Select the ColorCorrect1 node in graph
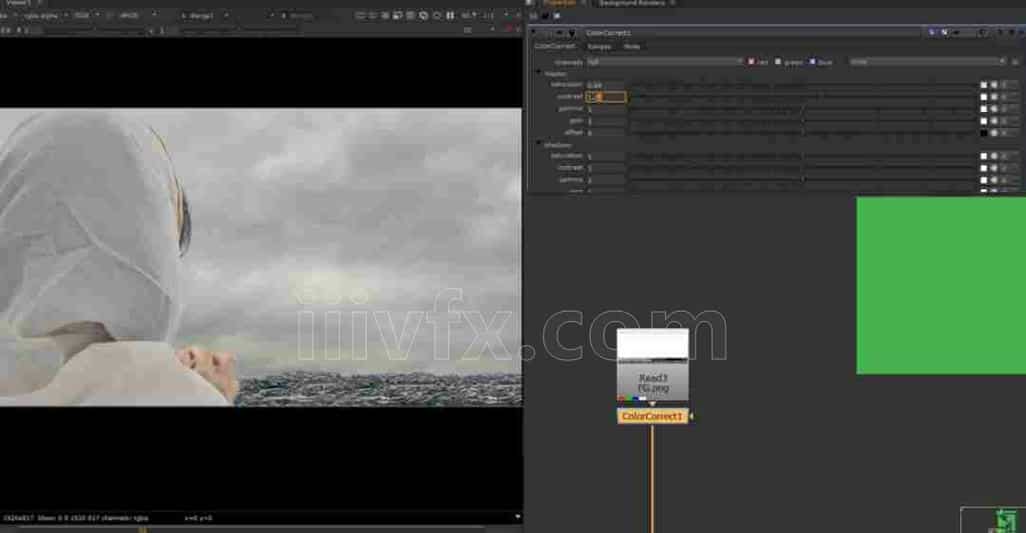Viewport: 1026px width, 533px height. [x=652, y=416]
